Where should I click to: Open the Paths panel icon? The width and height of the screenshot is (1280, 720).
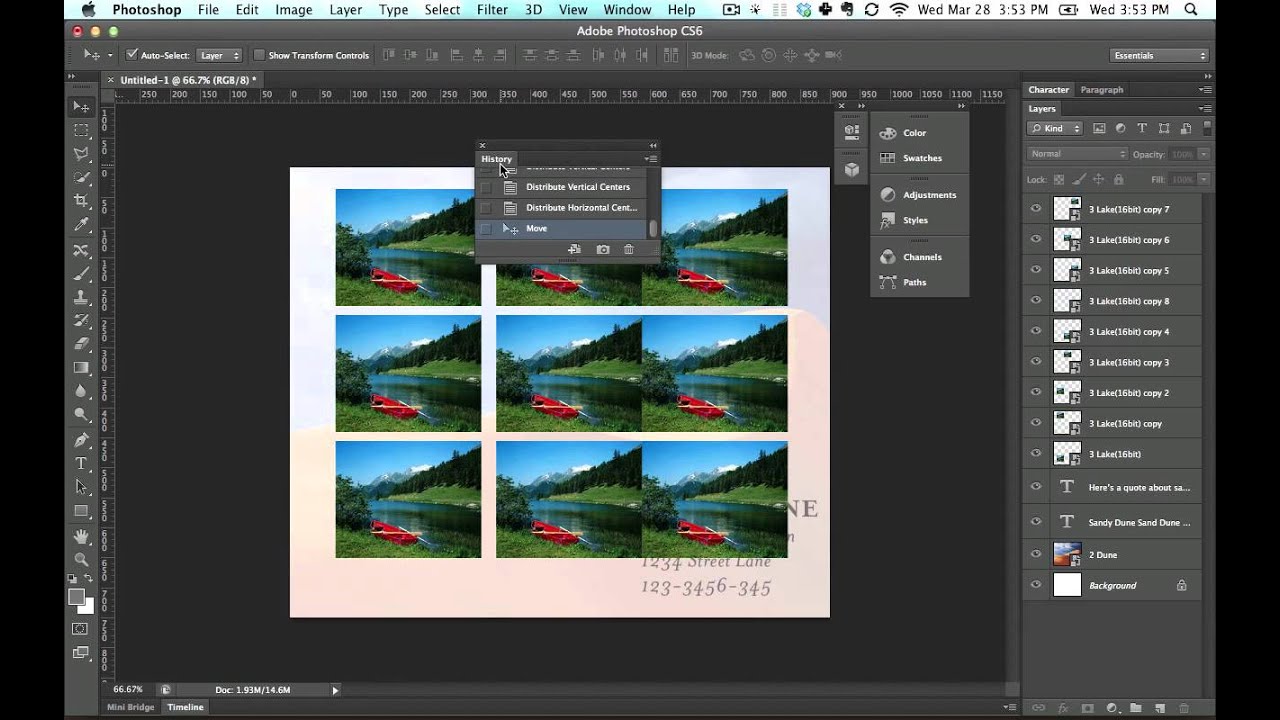(887, 282)
